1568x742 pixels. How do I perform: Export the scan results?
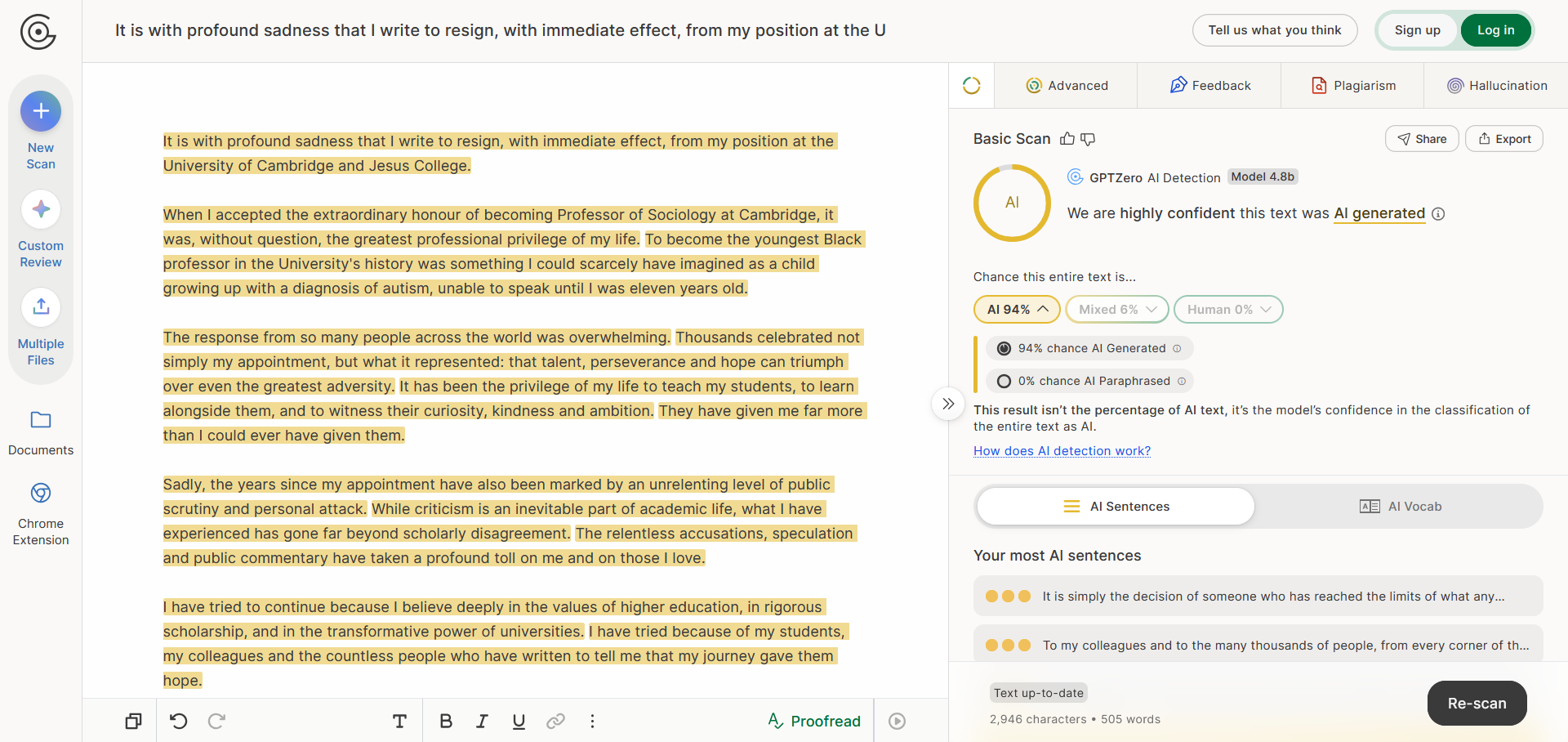point(1504,139)
